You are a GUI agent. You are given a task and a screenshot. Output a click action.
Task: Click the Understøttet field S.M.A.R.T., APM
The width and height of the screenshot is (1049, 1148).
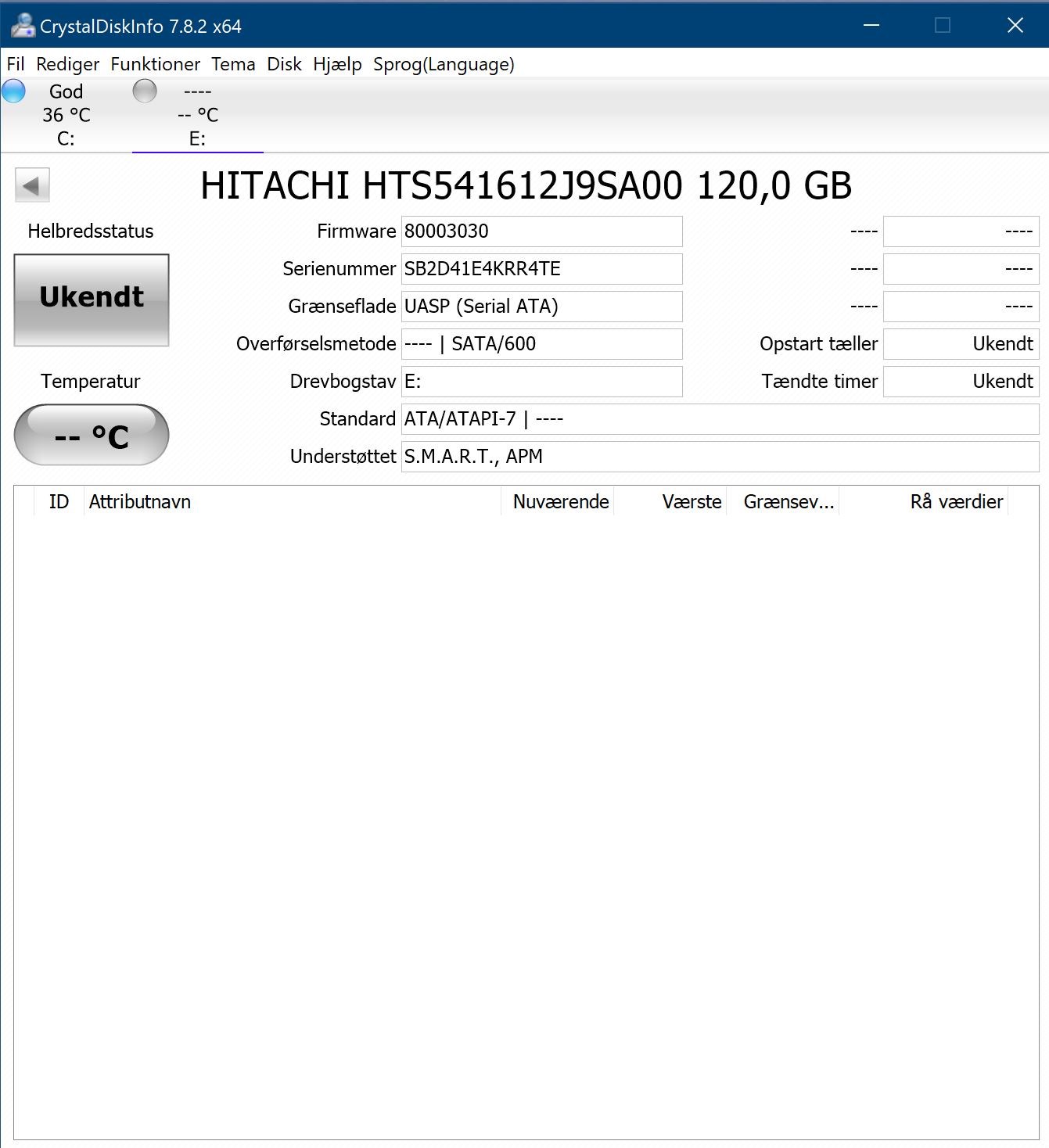point(720,457)
